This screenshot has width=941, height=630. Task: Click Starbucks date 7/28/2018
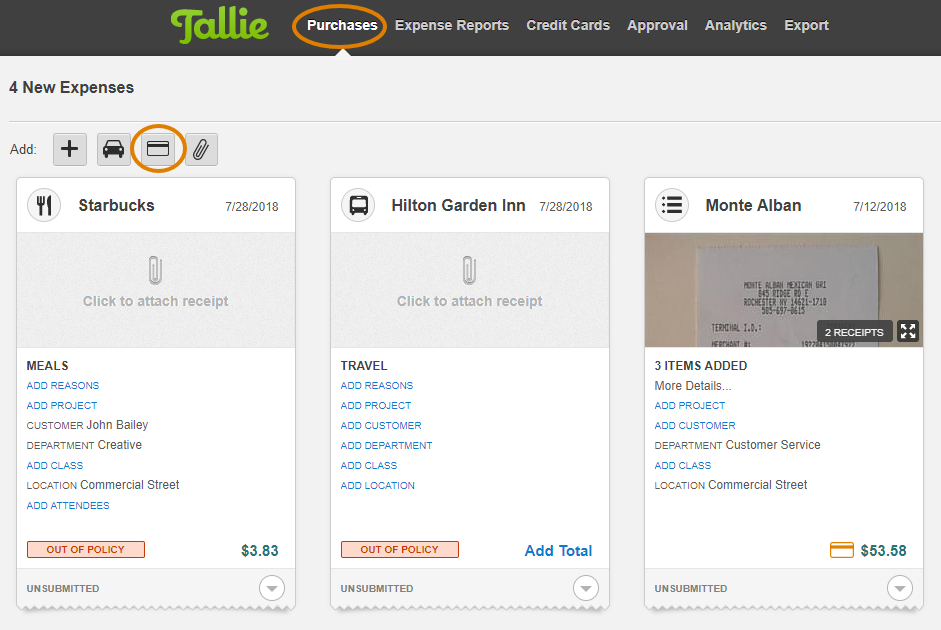252,207
